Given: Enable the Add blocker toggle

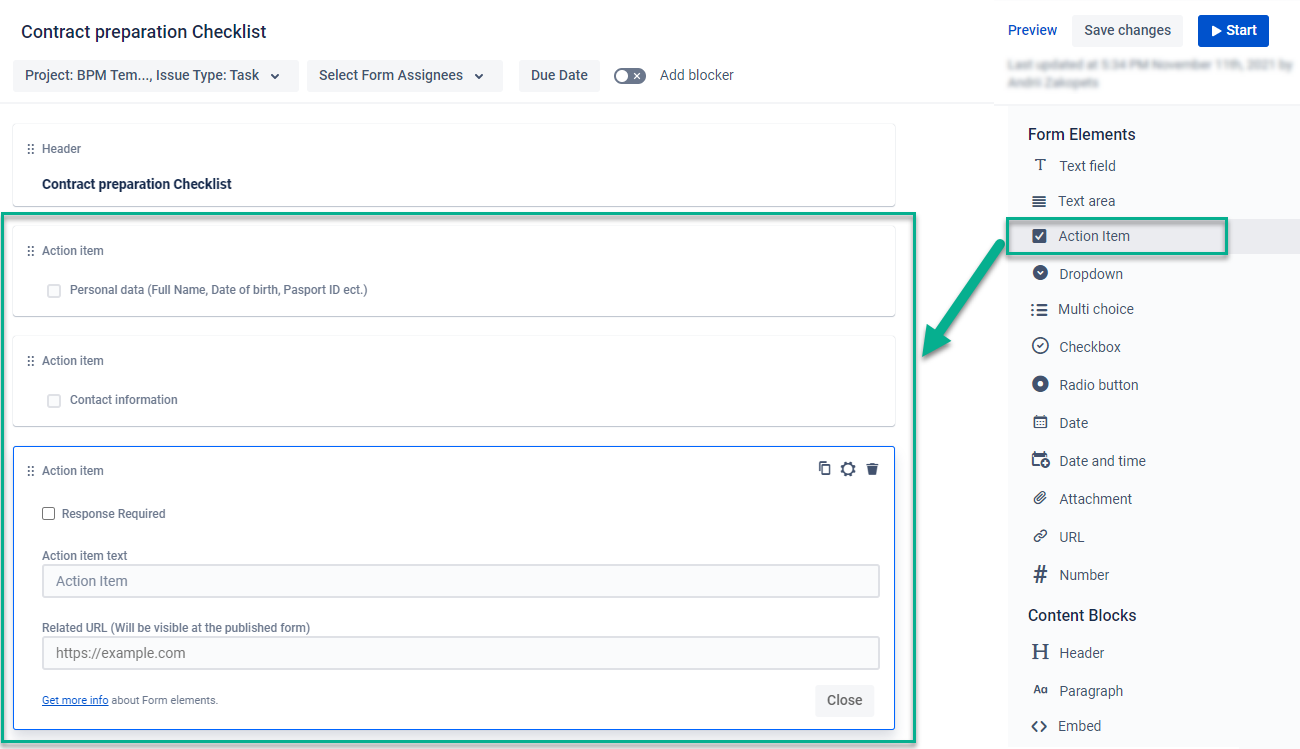Looking at the screenshot, I should 629,75.
